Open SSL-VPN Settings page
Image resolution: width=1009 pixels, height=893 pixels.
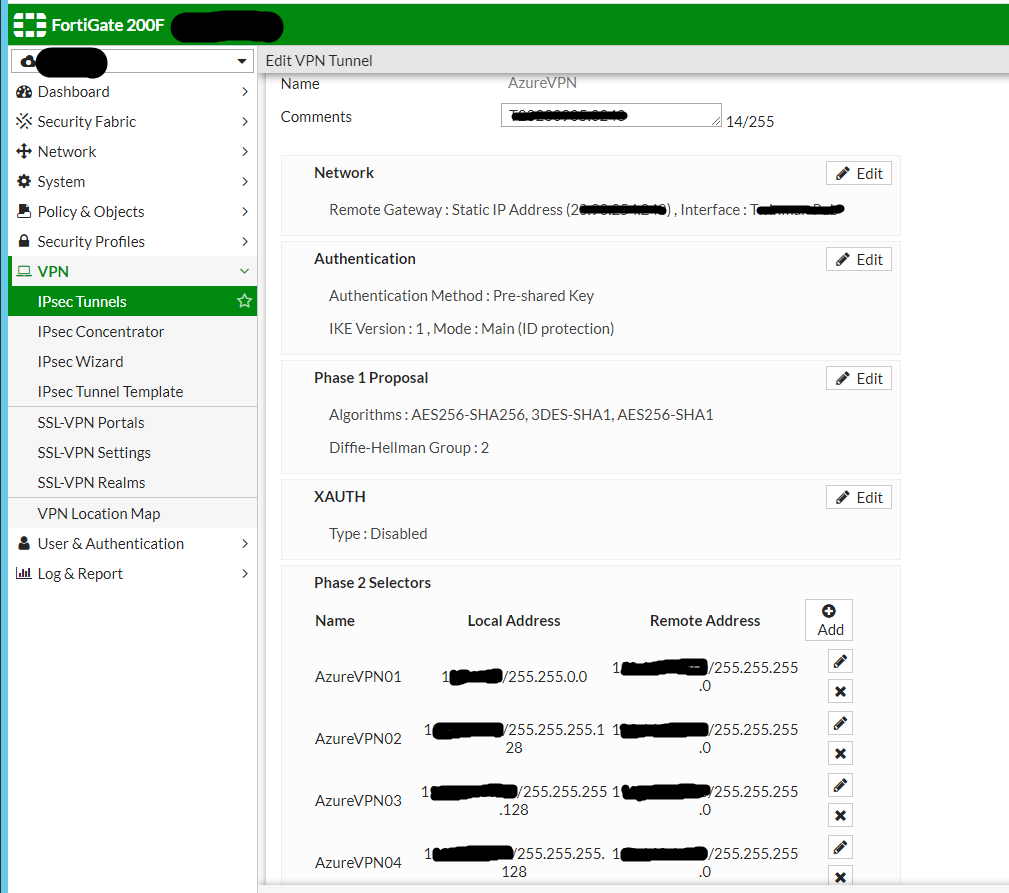click(x=133, y=452)
